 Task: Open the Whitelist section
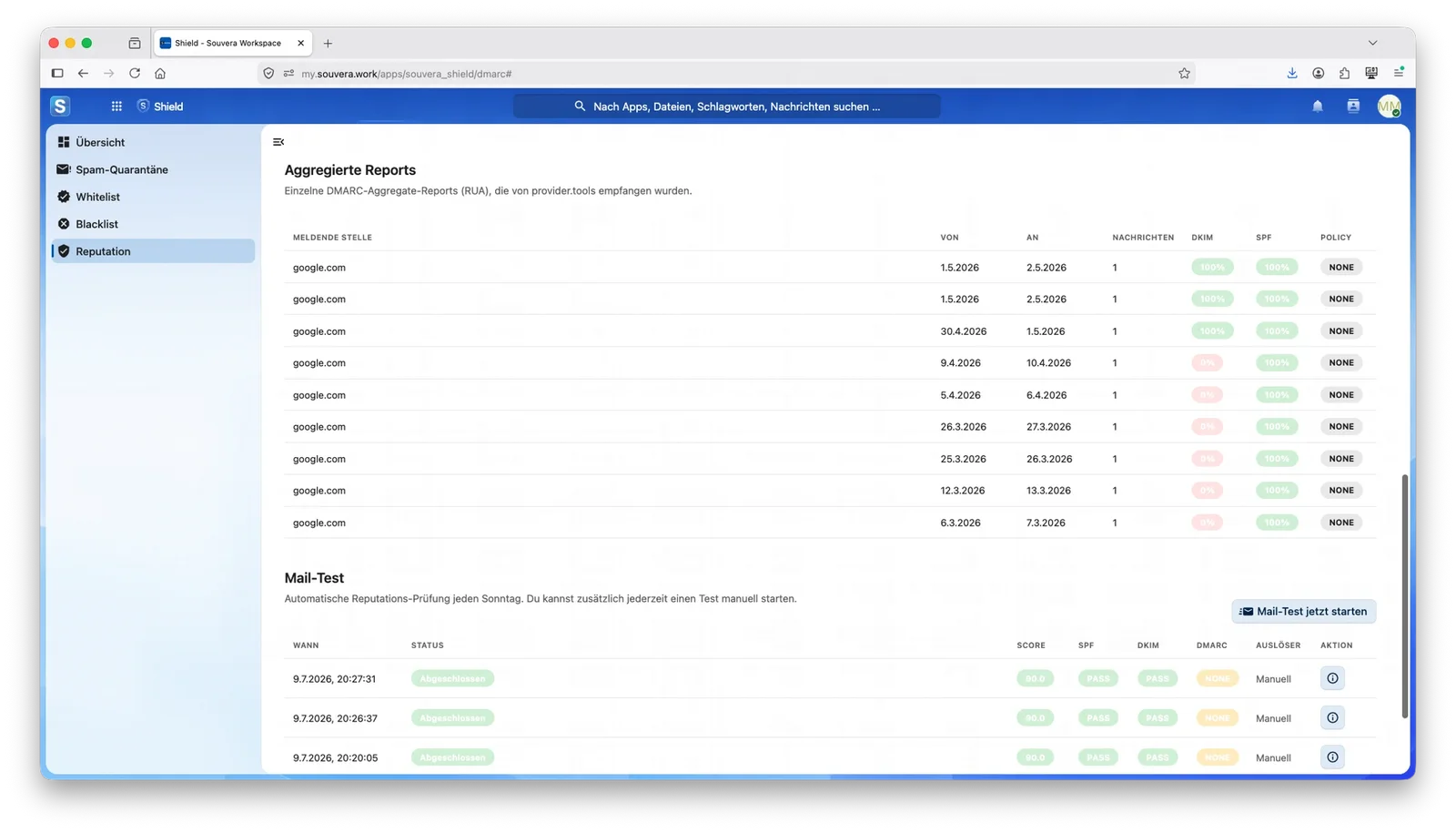point(153,197)
